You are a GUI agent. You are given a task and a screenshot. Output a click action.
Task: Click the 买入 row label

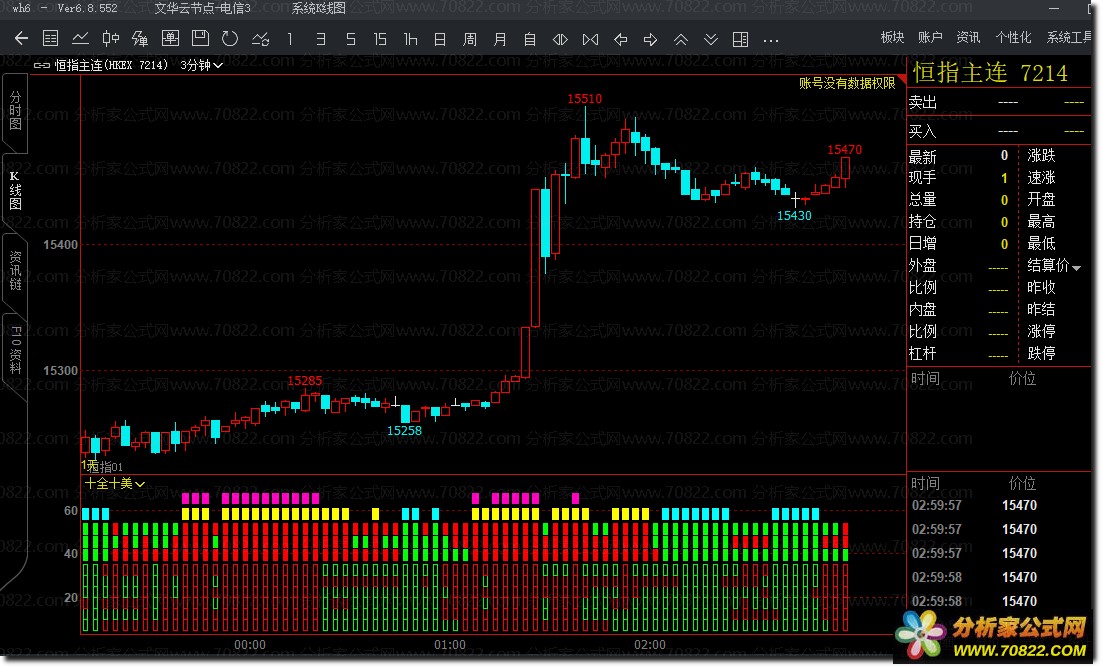click(x=922, y=132)
